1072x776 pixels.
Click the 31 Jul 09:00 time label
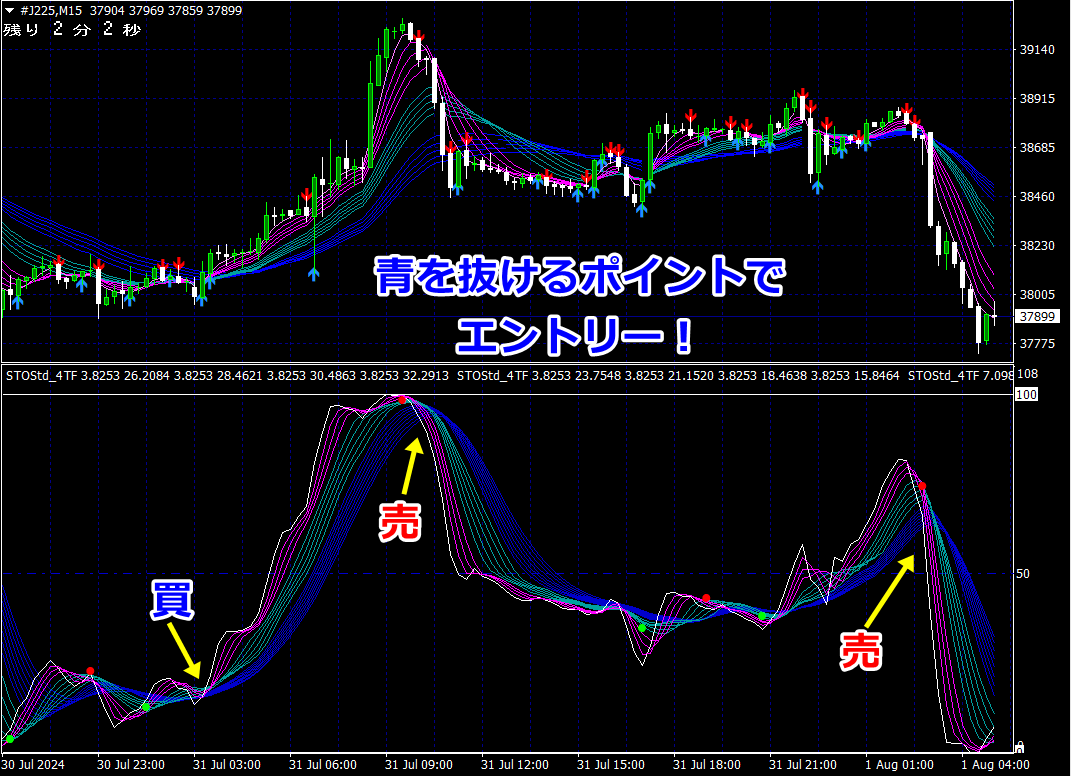(x=418, y=764)
